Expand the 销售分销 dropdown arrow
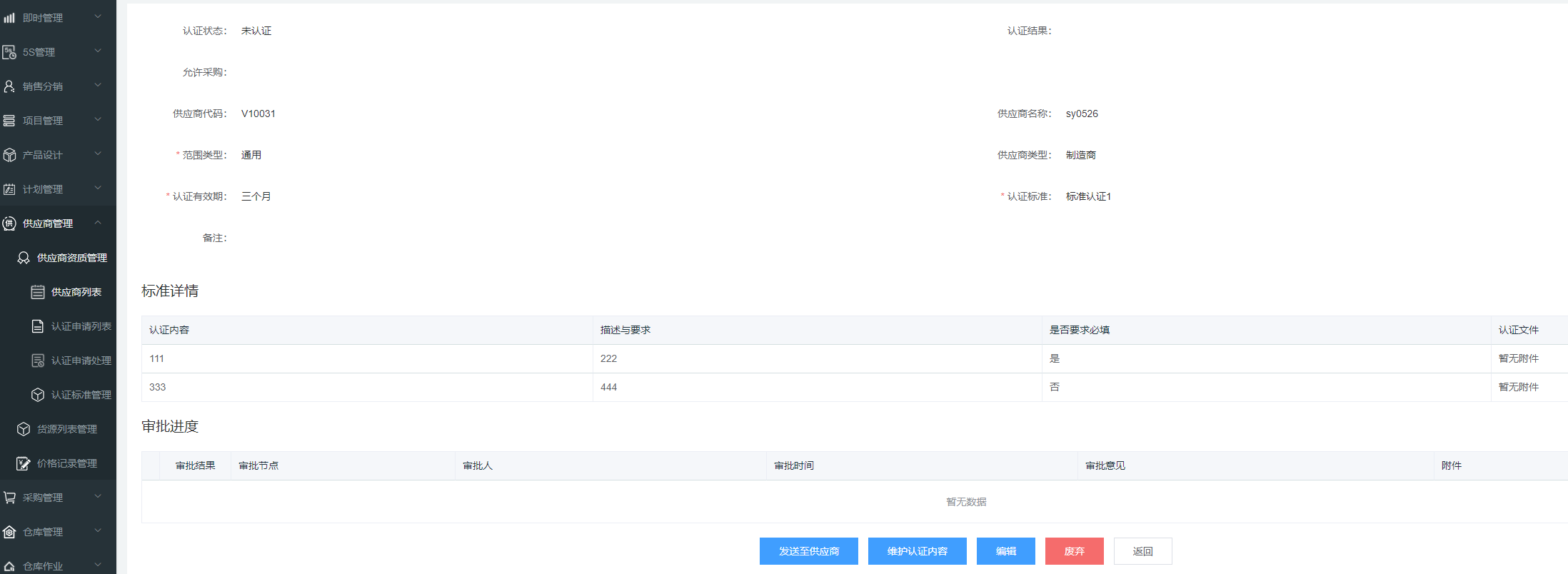The width and height of the screenshot is (1568, 574). 98,86
